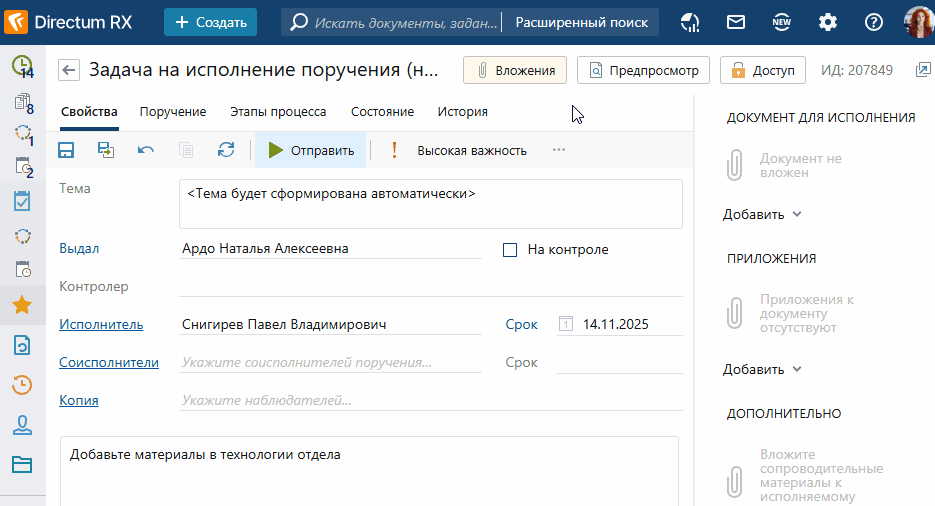Image resolution: width=935 pixels, height=506 pixels.
Task: Enable the "На контроле" checkbox
Action: (510, 250)
